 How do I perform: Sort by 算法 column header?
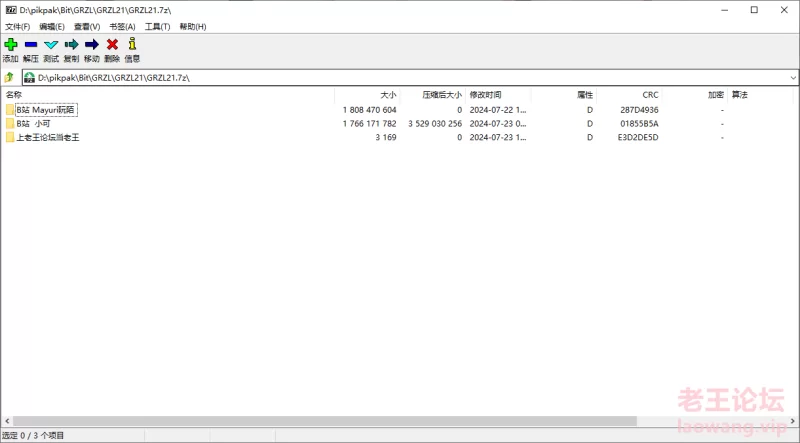pos(760,95)
